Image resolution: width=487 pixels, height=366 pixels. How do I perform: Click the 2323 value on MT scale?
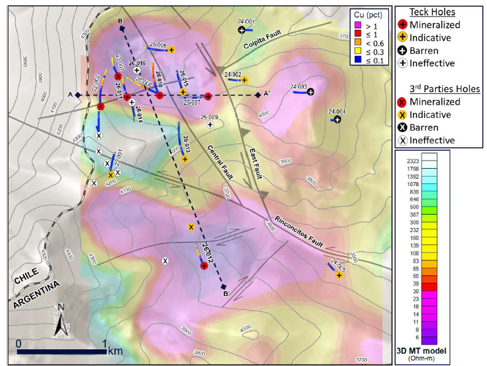pyautogui.click(x=413, y=161)
